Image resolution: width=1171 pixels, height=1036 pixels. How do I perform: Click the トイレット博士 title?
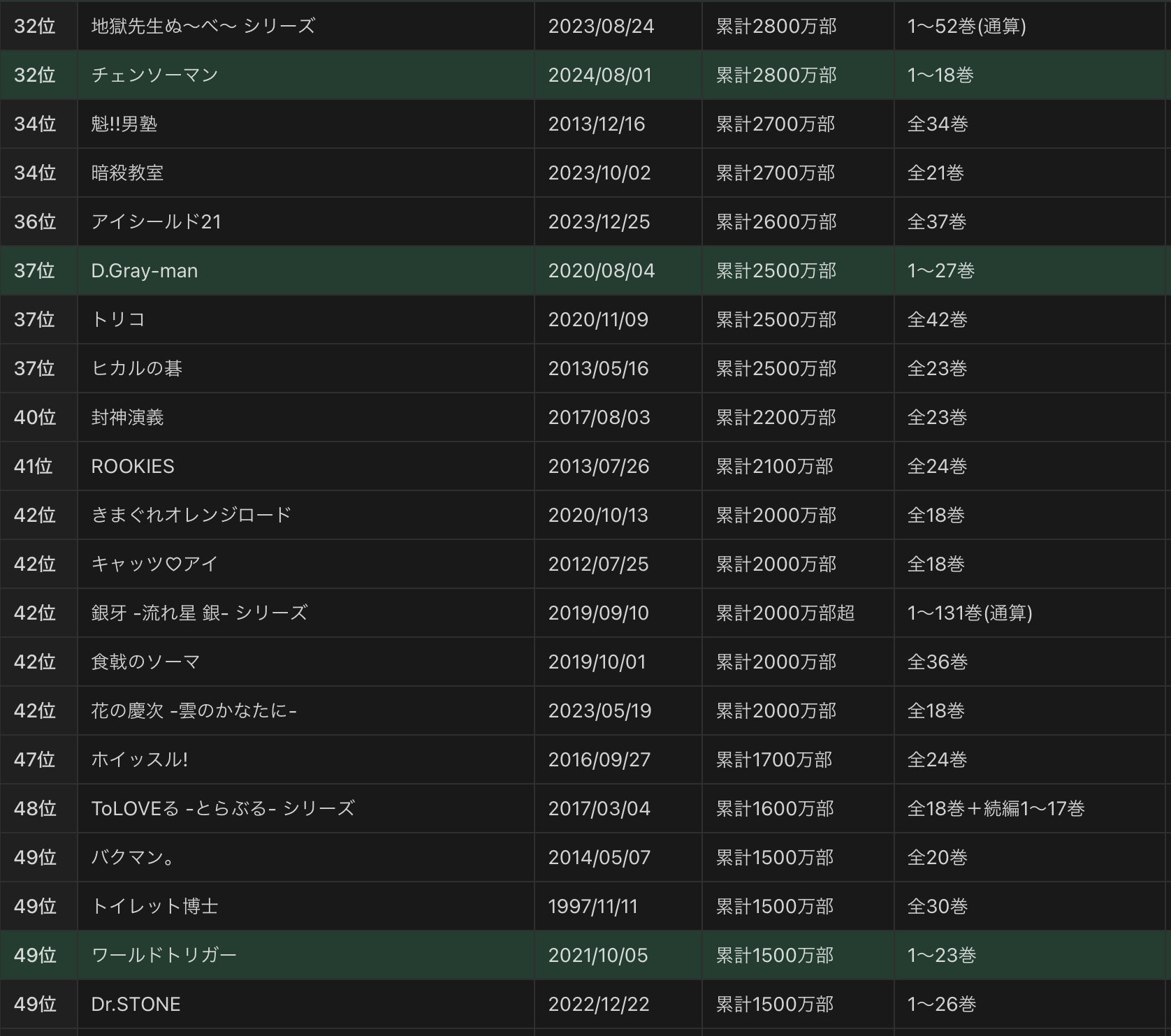click(154, 906)
